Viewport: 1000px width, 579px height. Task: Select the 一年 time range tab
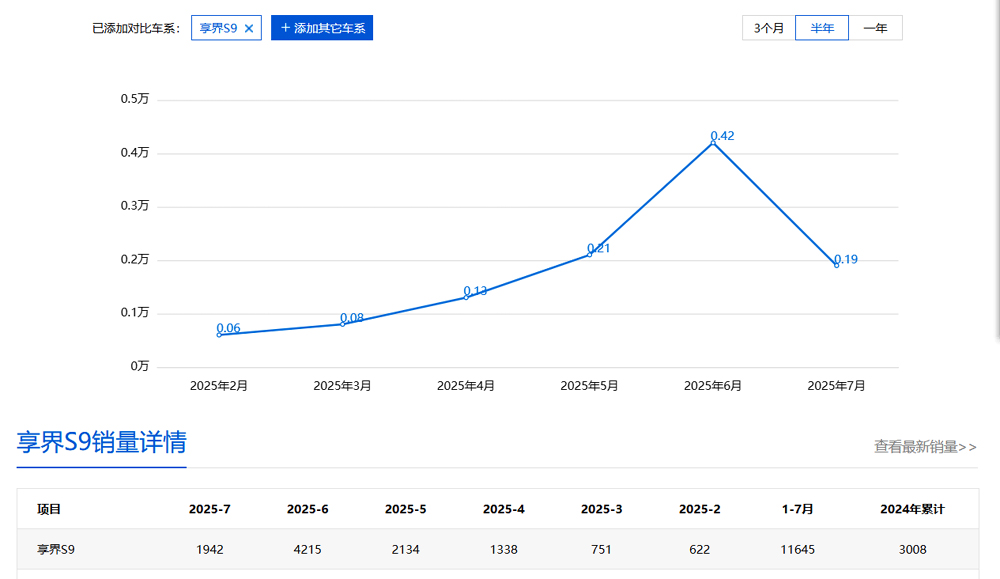[876, 28]
